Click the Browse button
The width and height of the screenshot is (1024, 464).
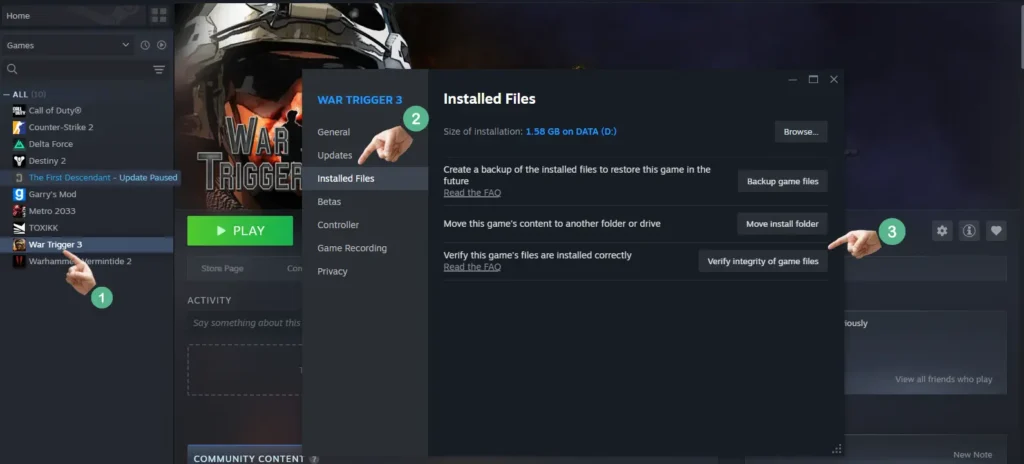click(x=801, y=131)
